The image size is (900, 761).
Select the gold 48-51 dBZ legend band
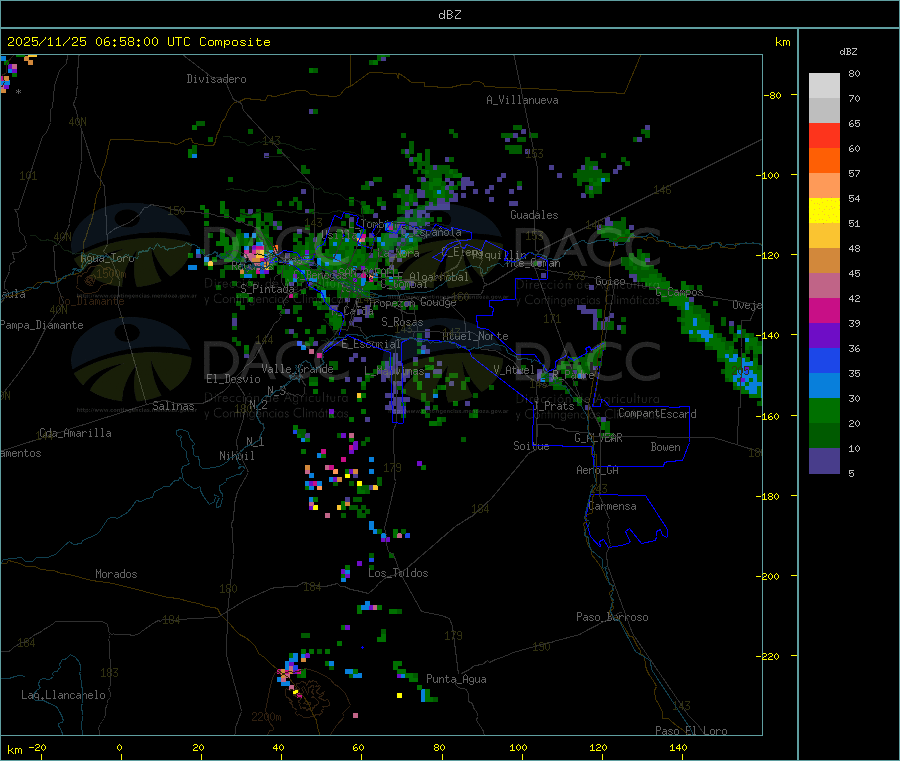(x=824, y=236)
